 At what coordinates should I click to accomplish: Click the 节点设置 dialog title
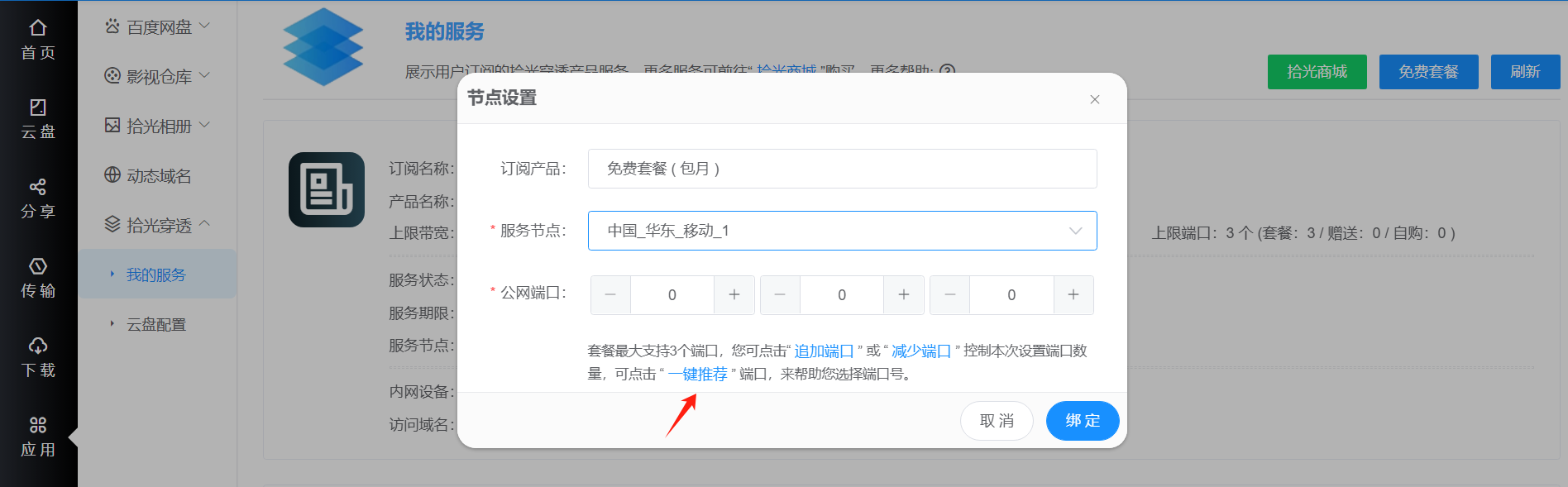[x=502, y=98]
